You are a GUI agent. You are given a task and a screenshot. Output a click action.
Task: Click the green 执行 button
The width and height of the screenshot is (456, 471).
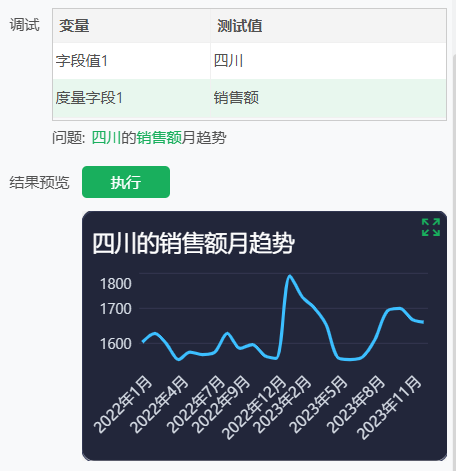pyautogui.click(x=126, y=182)
